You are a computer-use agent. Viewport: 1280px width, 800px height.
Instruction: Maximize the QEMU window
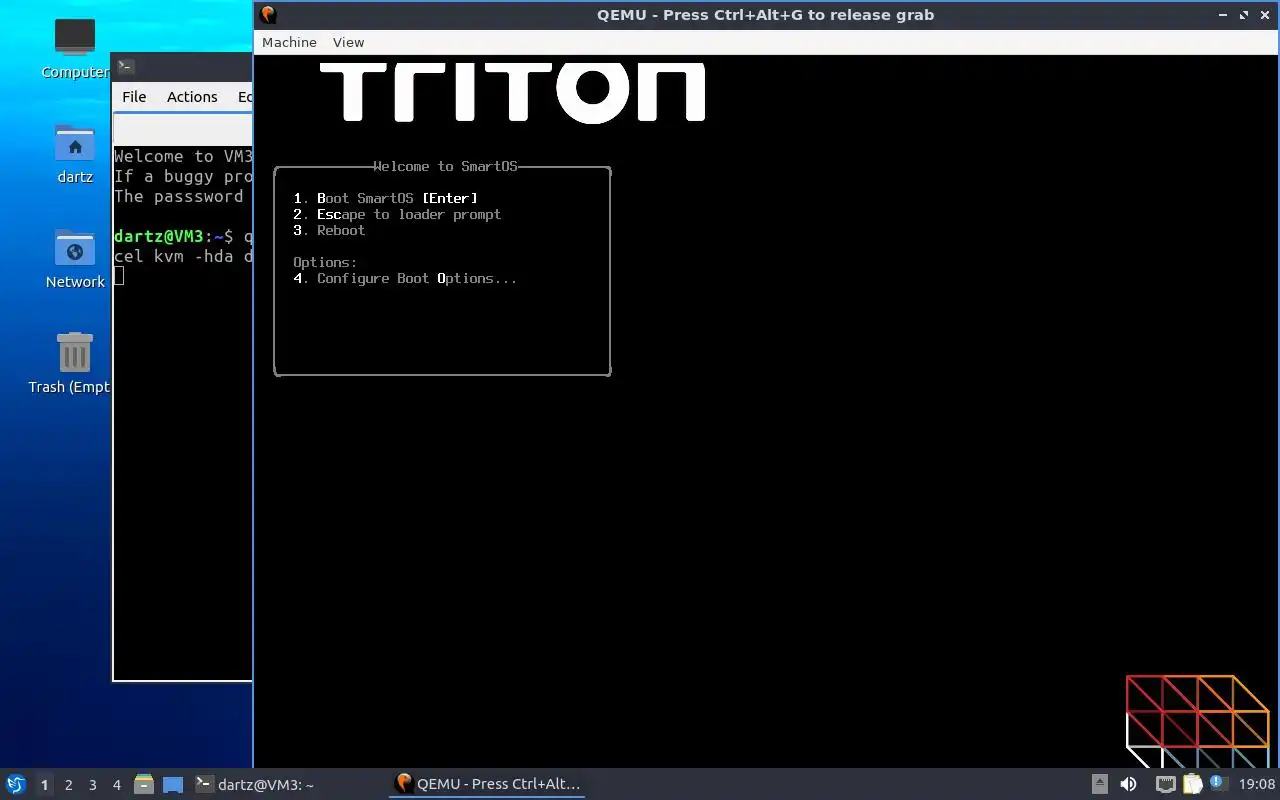pyautogui.click(x=1244, y=15)
